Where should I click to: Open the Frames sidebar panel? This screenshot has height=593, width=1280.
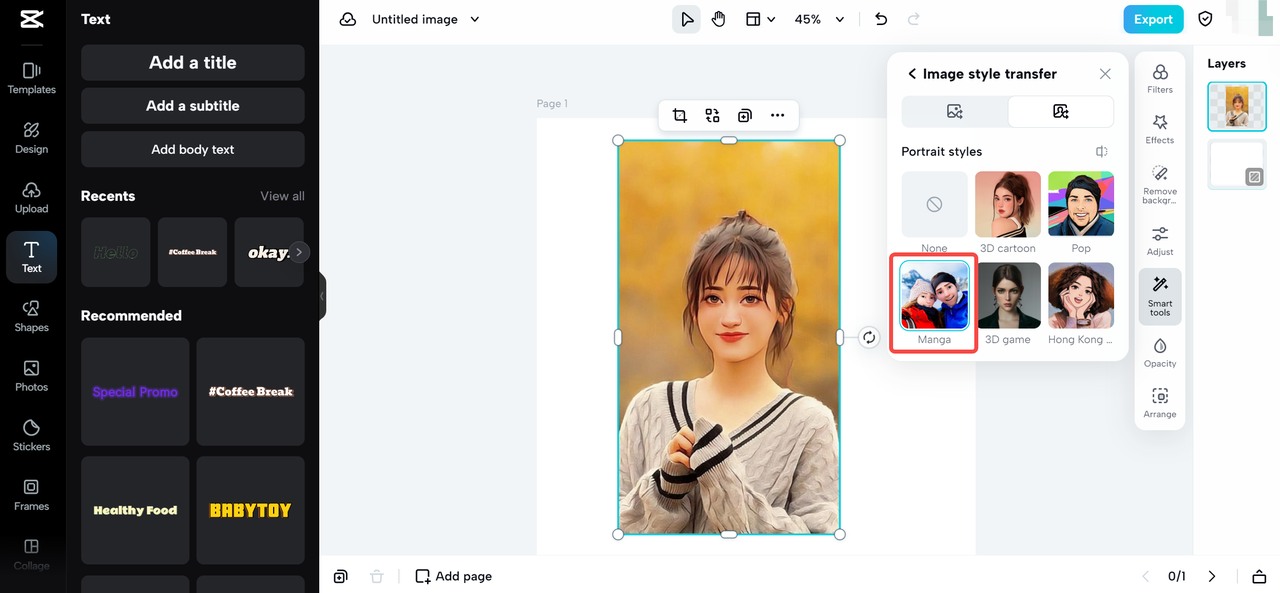[32, 495]
